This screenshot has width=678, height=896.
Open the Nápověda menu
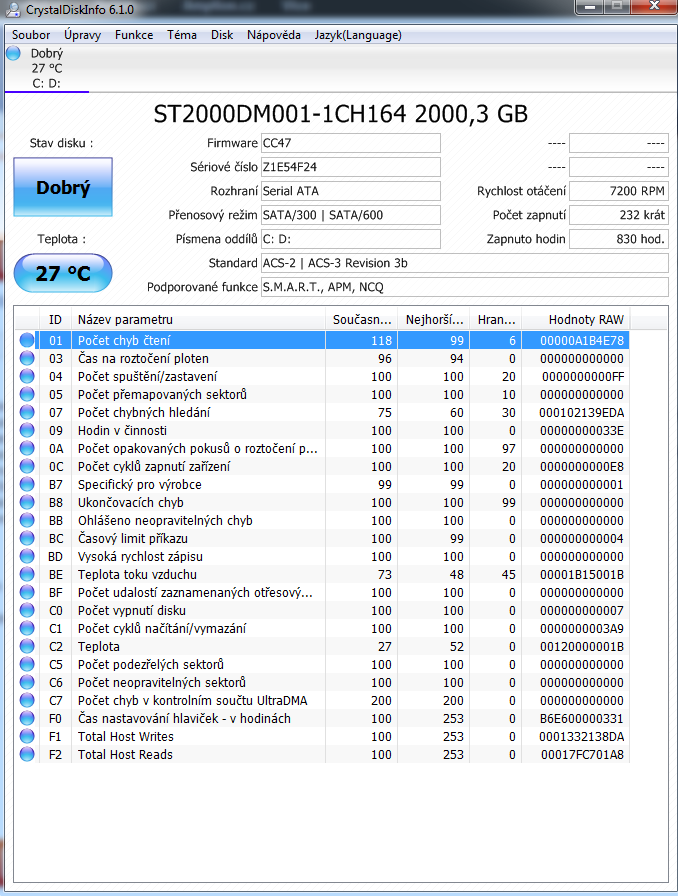click(274, 35)
